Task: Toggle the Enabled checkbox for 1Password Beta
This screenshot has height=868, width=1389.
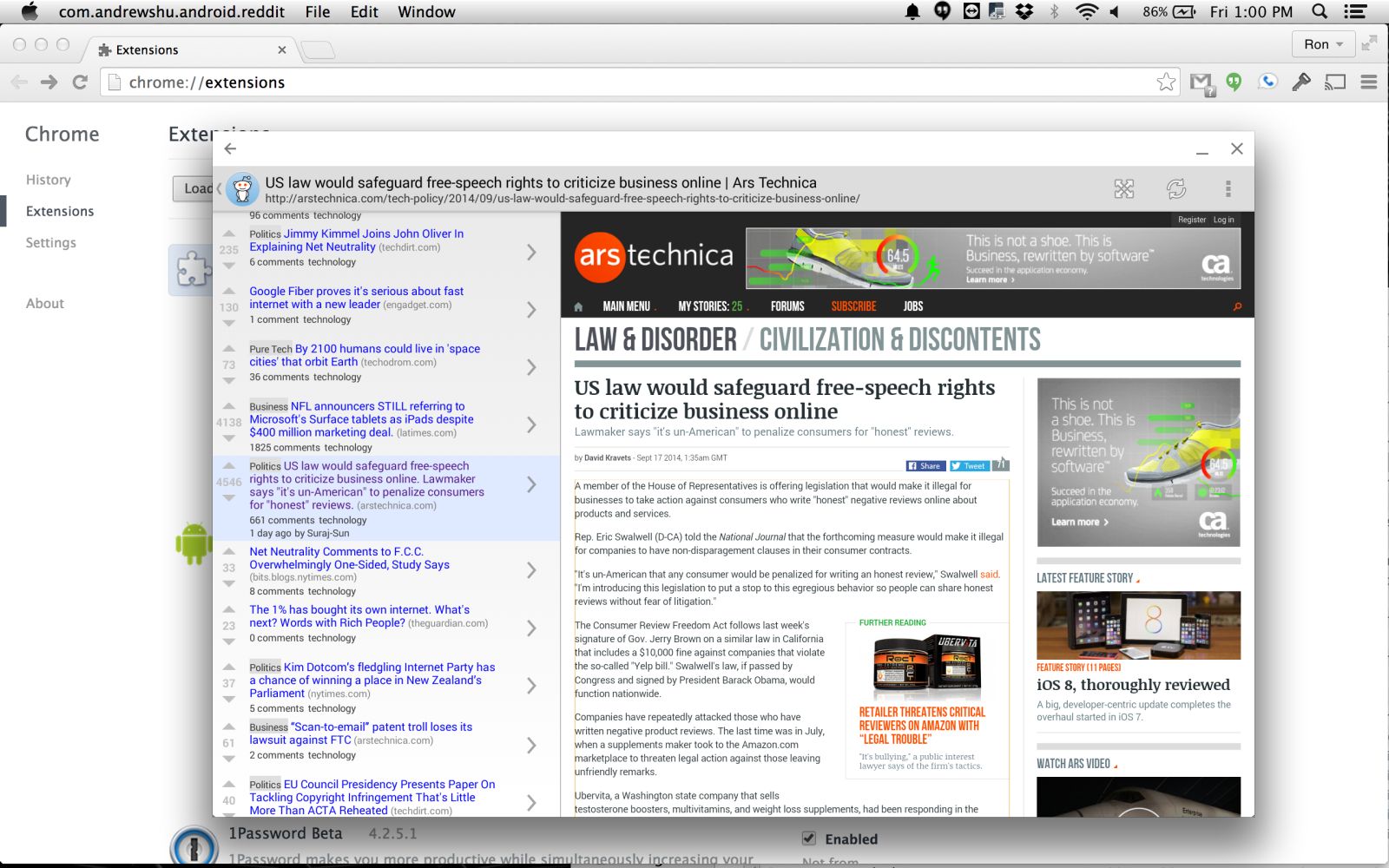Action: coord(809,838)
